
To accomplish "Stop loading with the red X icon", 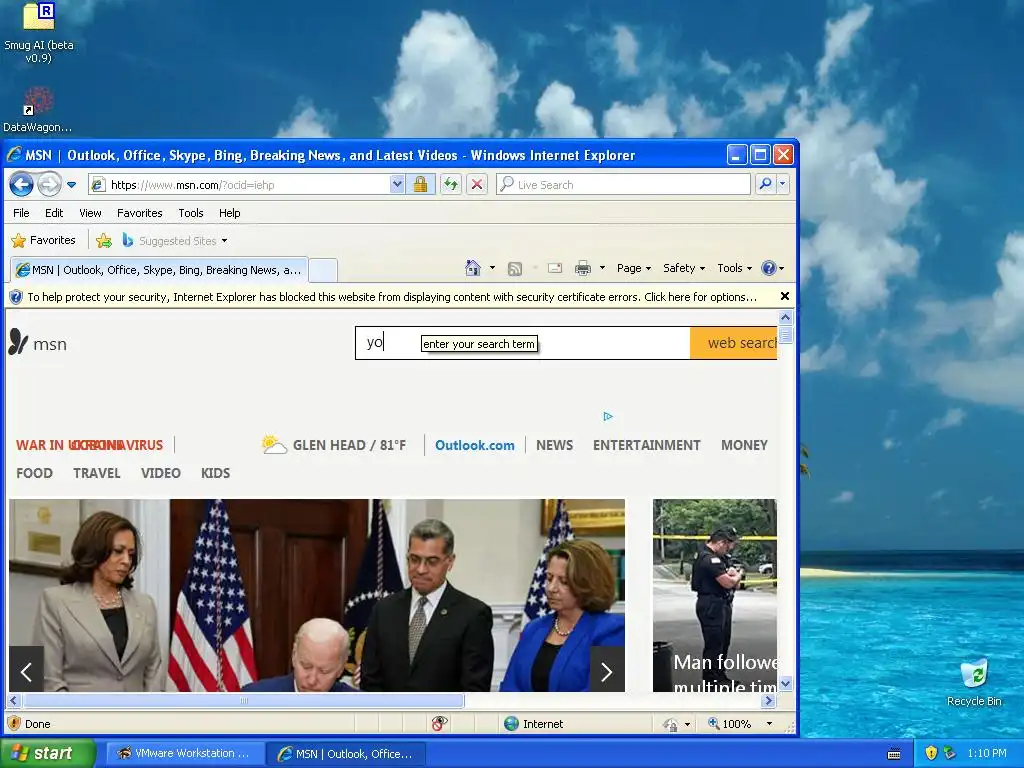I will click(477, 185).
